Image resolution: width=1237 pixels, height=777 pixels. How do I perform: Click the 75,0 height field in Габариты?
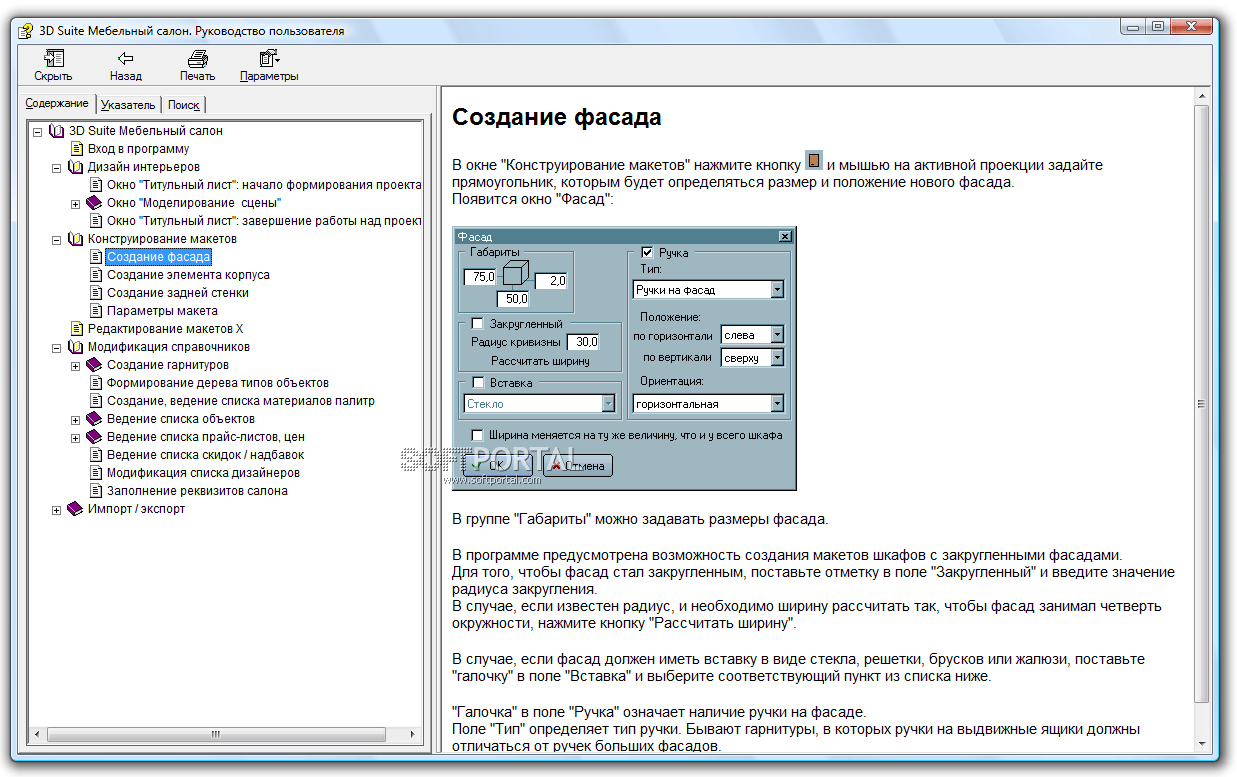(x=480, y=277)
